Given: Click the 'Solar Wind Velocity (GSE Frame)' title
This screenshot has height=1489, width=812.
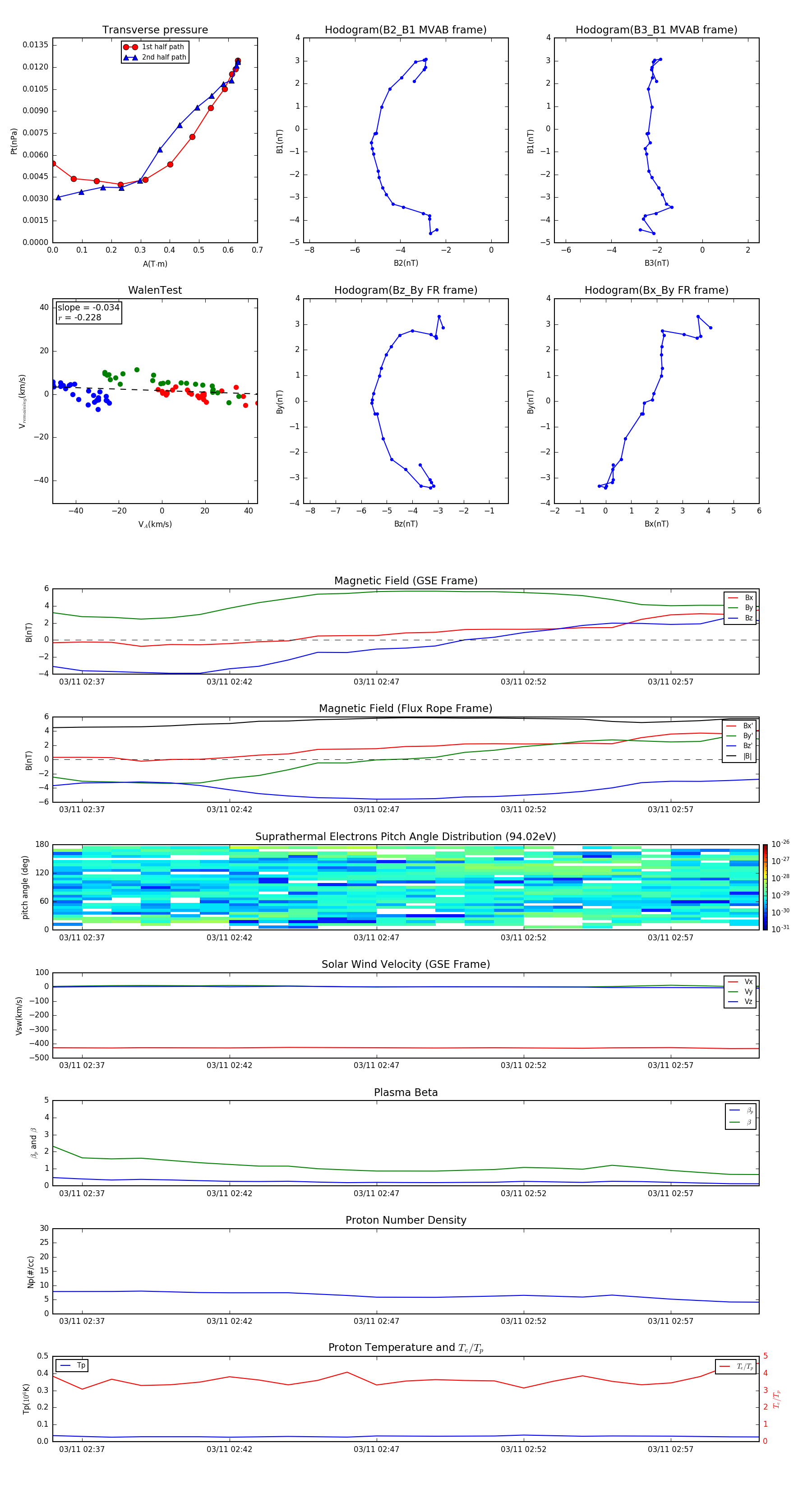Looking at the screenshot, I should [x=406, y=964].
